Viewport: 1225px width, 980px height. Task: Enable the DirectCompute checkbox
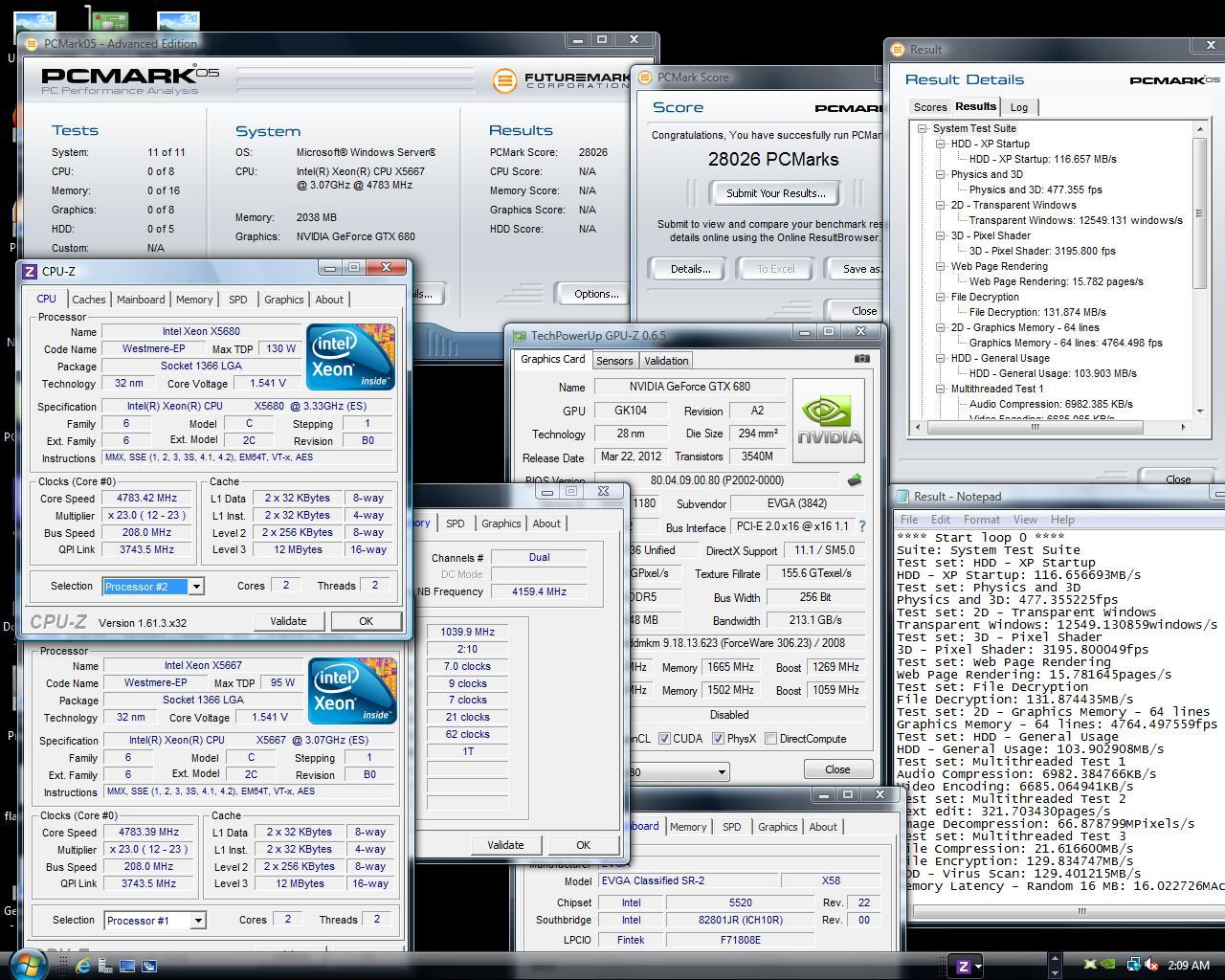tap(770, 739)
